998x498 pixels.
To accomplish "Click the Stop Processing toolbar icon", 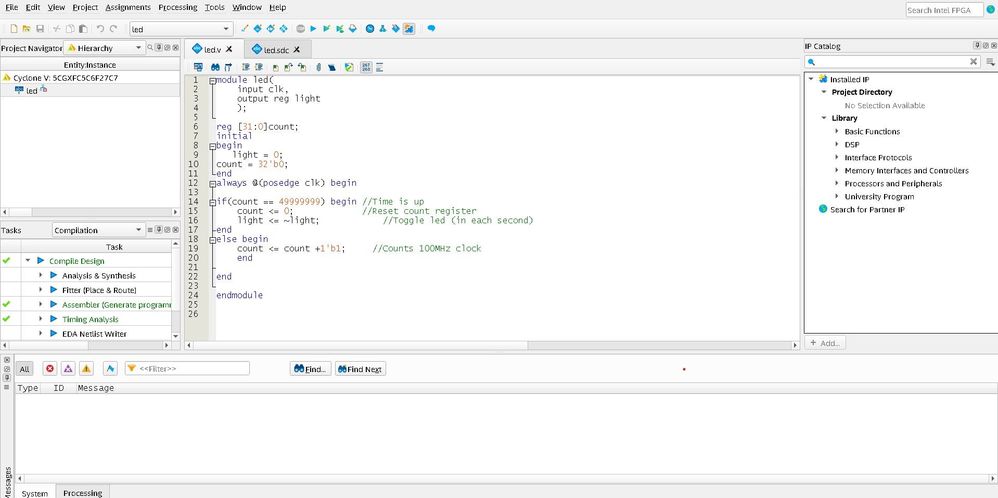I will 300,29.
